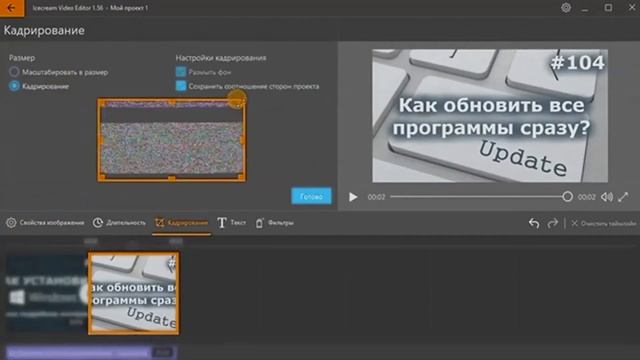Open 'Длительность' tab

coord(119,223)
